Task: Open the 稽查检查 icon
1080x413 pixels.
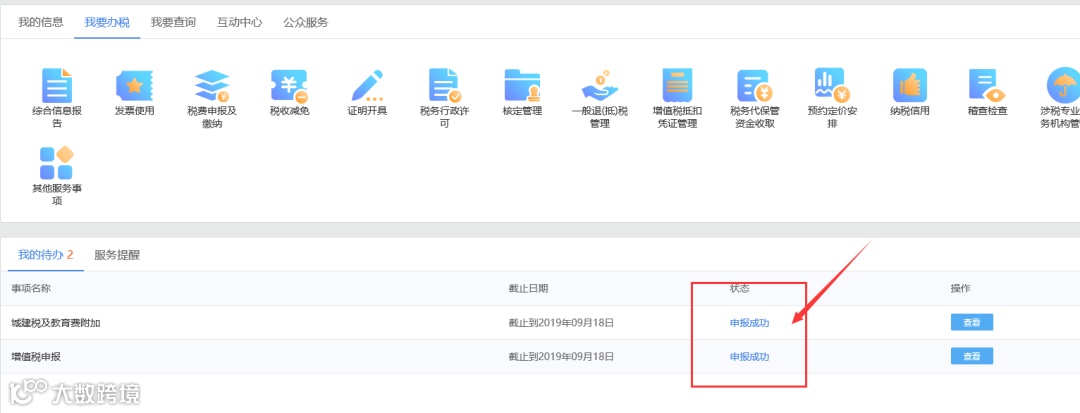Action: point(987,86)
